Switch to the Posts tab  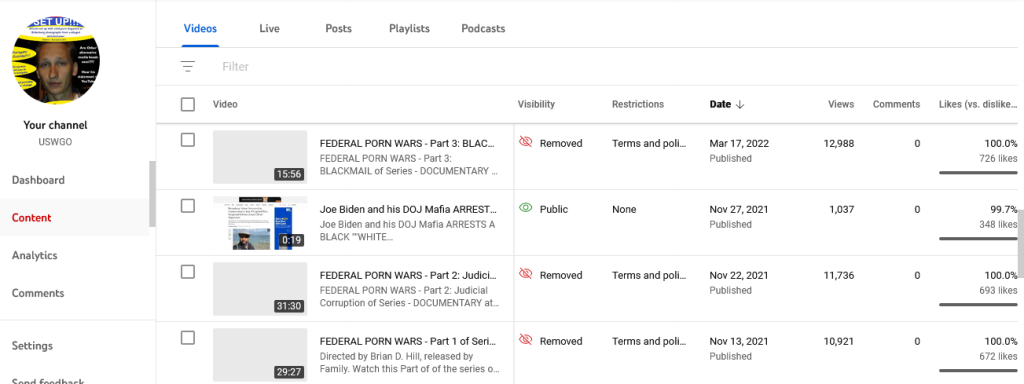pyautogui.click(x=338, y=29)
